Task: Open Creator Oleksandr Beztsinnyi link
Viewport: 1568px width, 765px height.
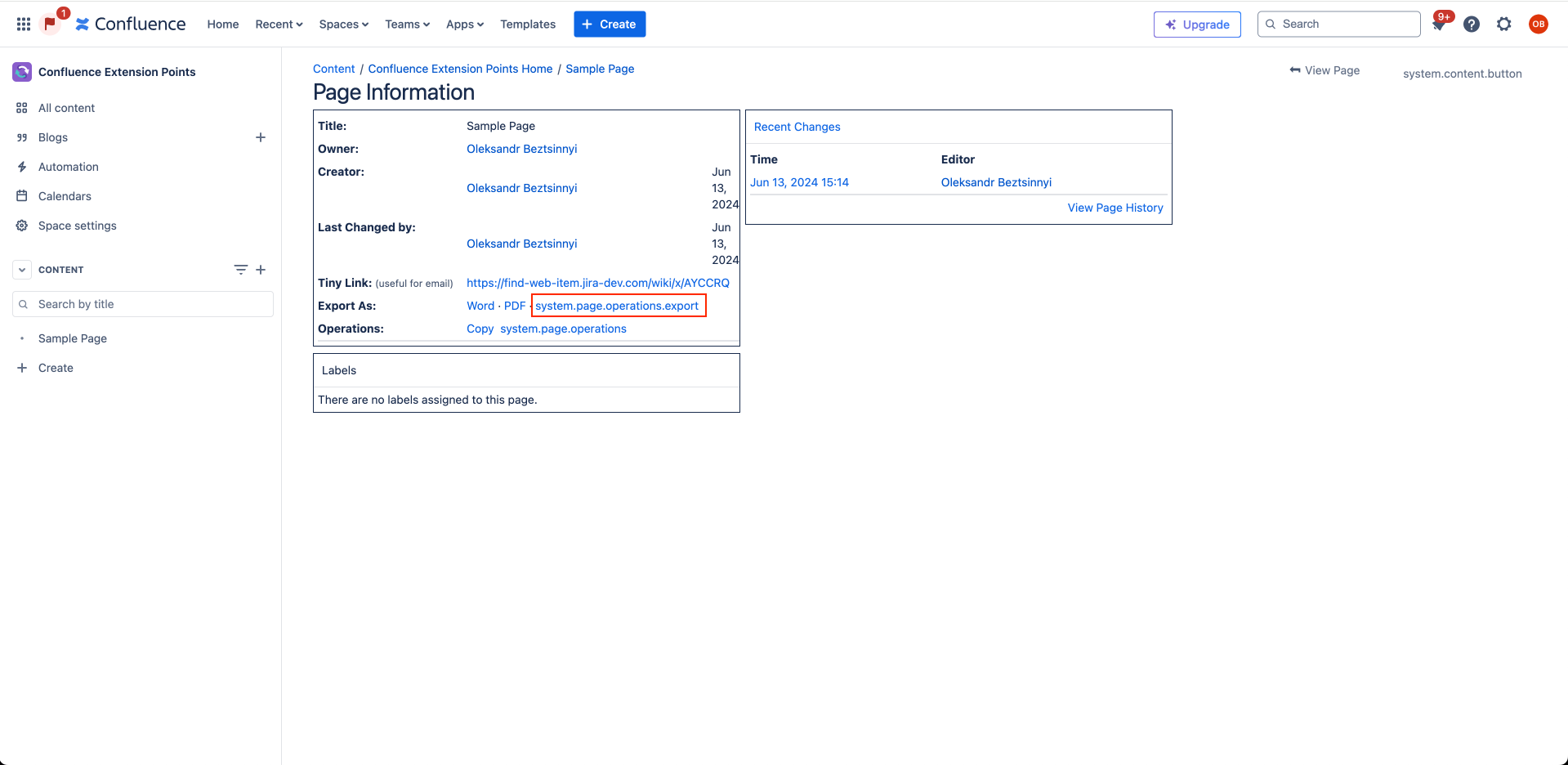Action: pos(521,188)
